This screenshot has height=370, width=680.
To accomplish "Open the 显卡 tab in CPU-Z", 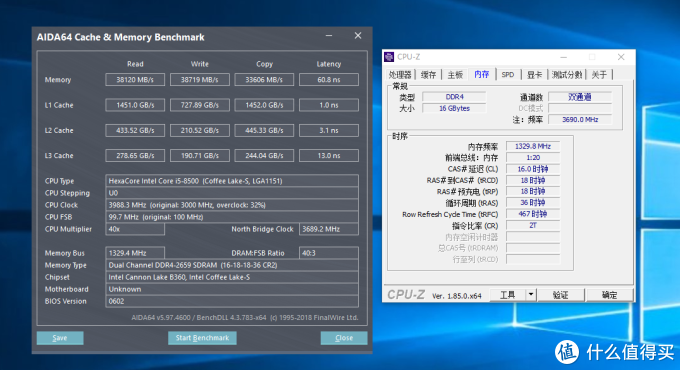I will point(534,75).
